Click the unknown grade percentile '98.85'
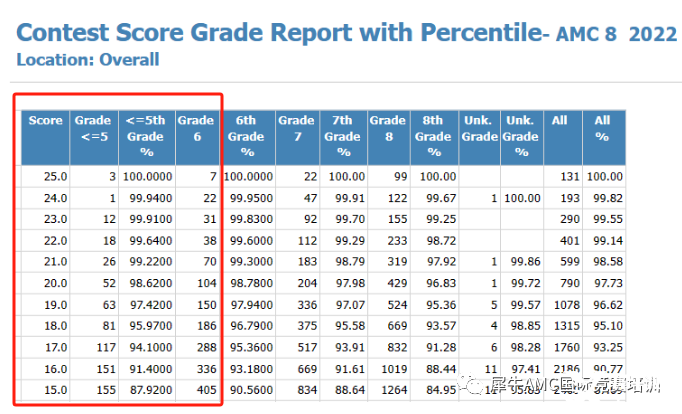 (525, 326)
